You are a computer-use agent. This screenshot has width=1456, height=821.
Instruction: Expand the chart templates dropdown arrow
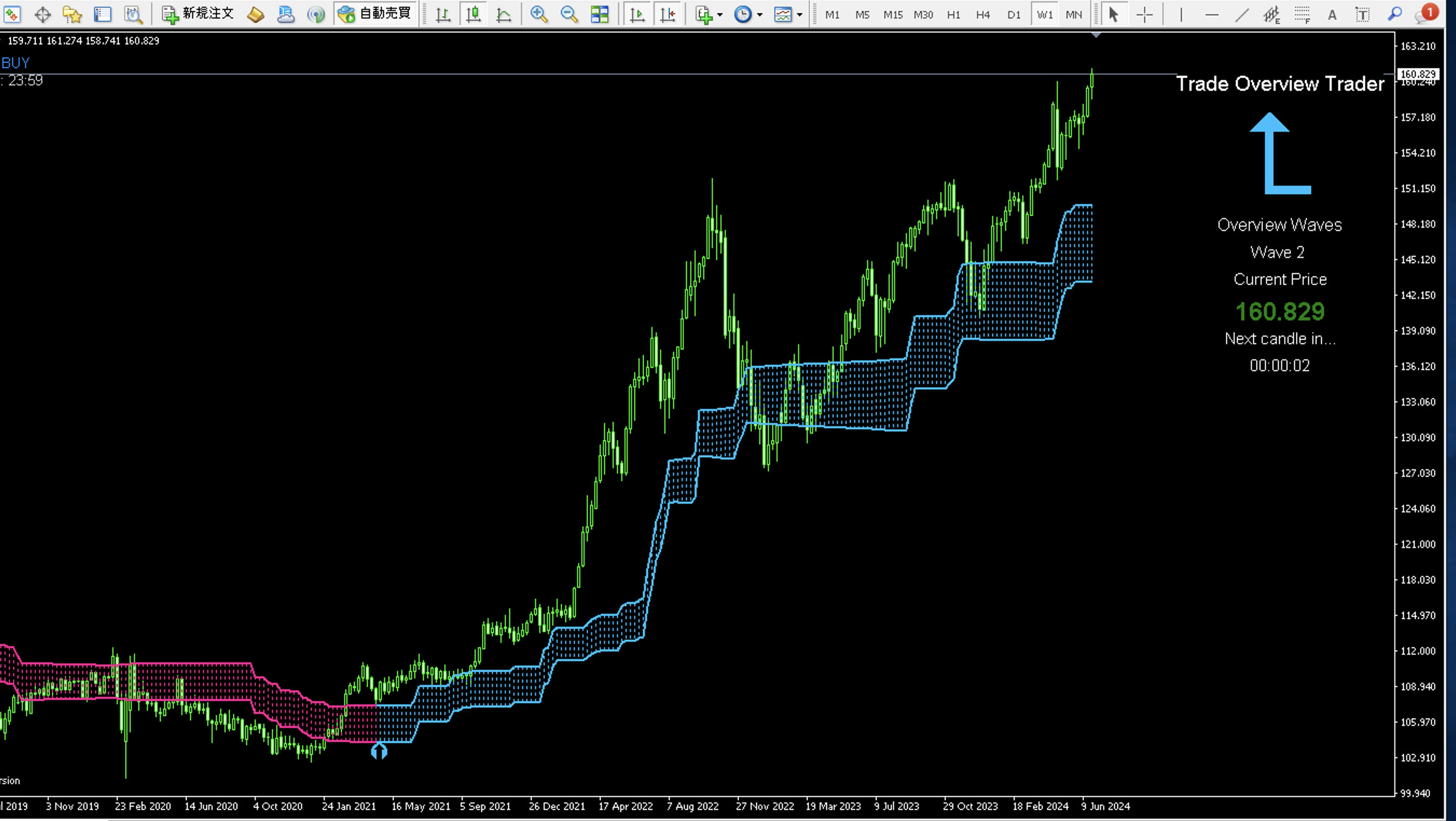tap(799, 15)
